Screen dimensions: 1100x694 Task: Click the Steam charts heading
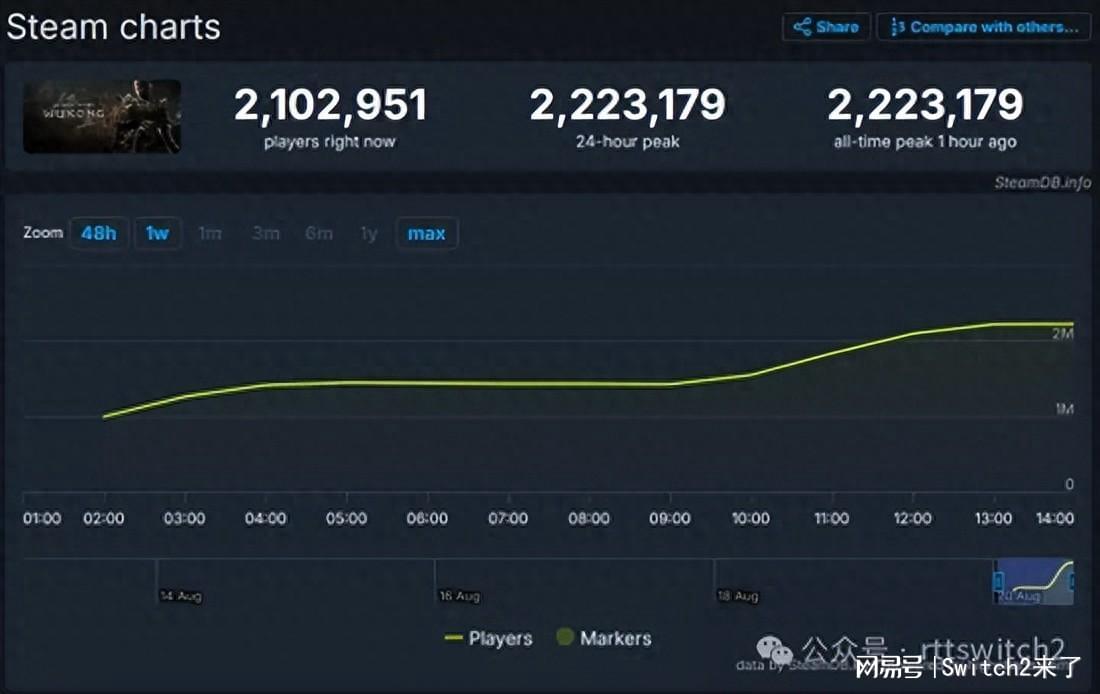tap(114, 27)
